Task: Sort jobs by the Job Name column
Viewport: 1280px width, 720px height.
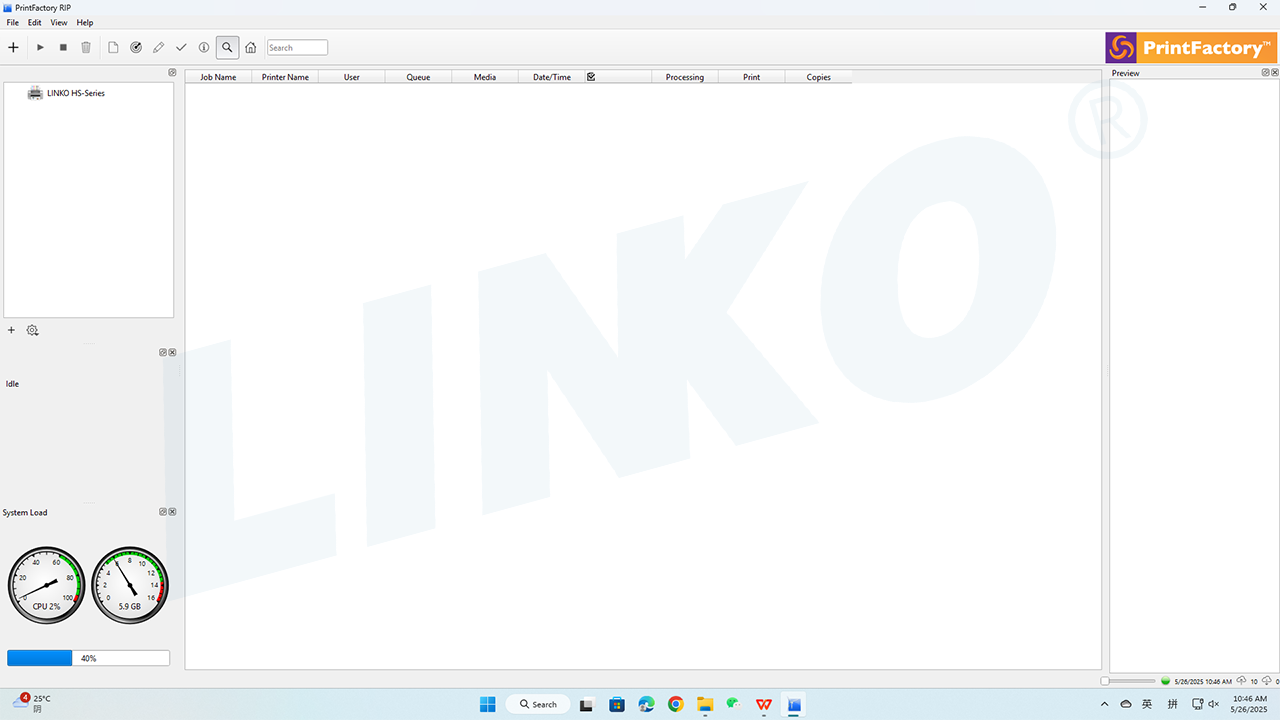Action: (x=218, y=77)
